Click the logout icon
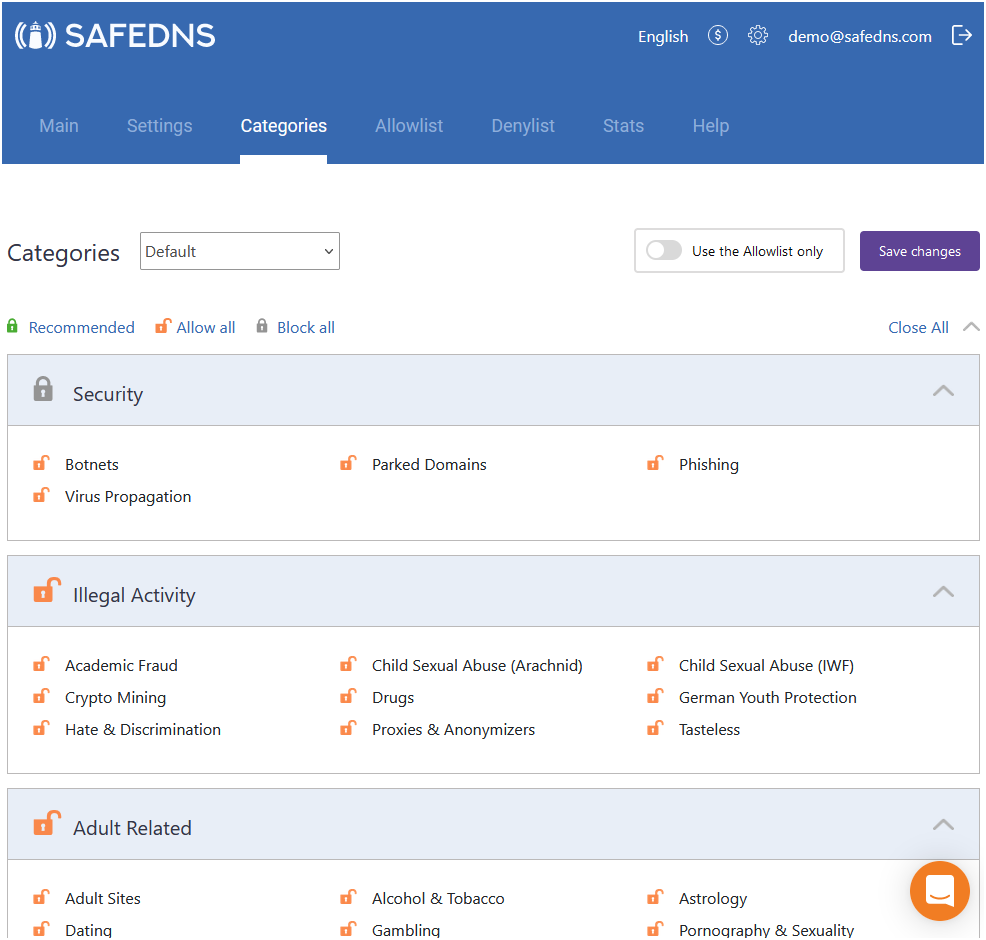Screen dimensions: 986x940 tap(961, 36)
